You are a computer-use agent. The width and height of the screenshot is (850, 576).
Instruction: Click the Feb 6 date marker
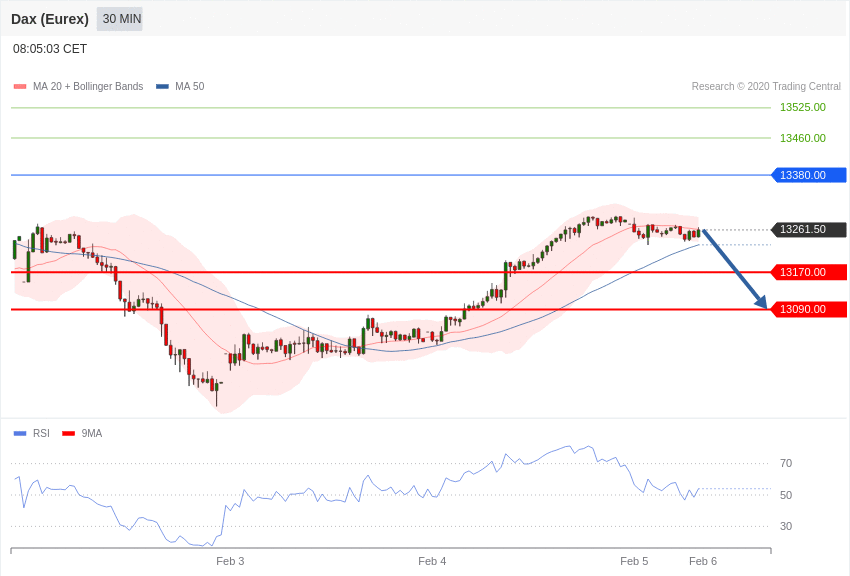point(703,561)
